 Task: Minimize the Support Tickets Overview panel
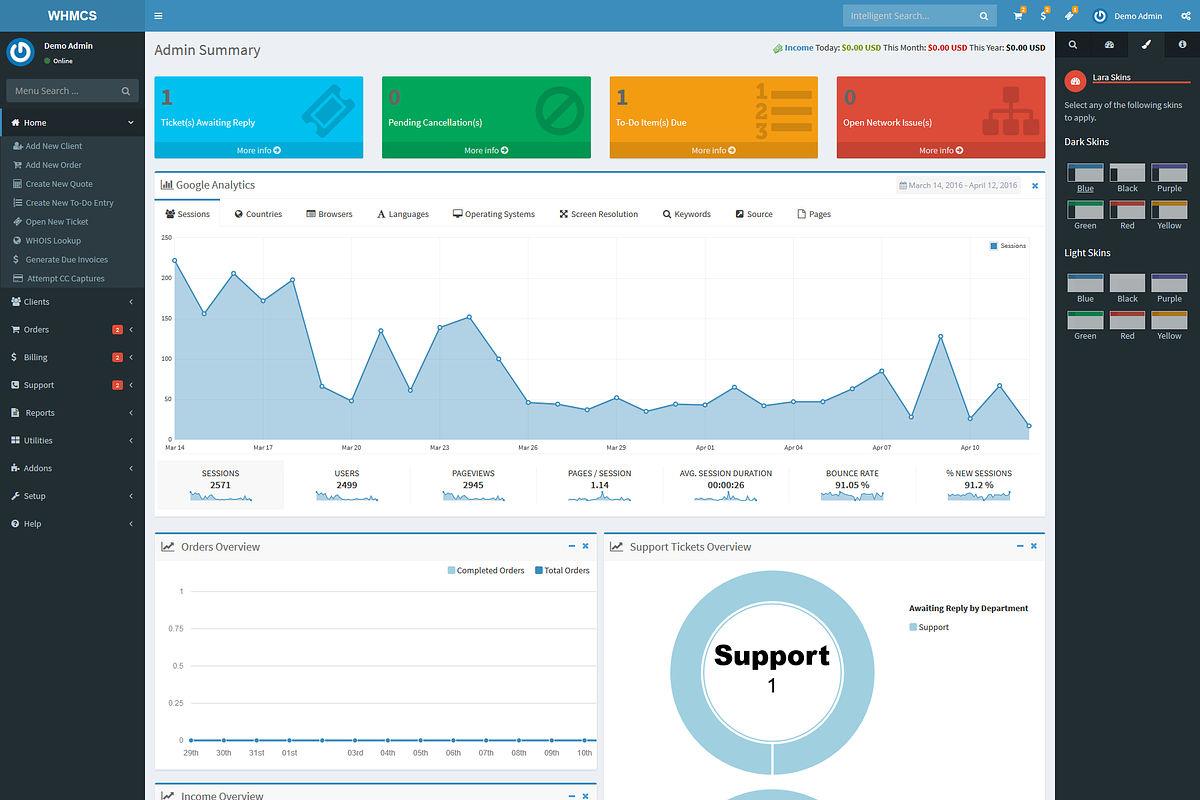1021,546
